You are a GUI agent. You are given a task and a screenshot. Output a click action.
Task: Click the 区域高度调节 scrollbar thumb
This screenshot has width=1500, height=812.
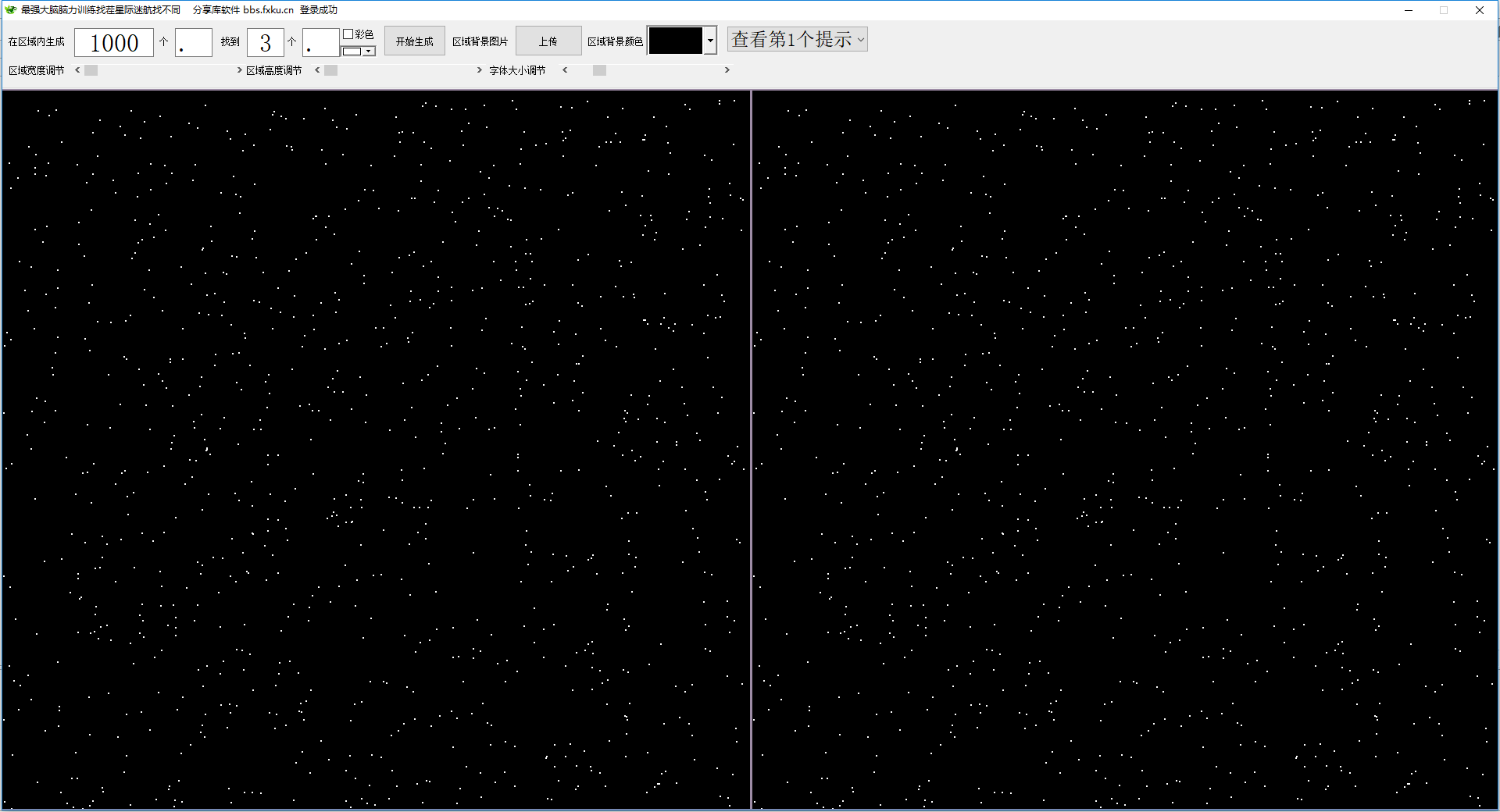pos(331,70)
